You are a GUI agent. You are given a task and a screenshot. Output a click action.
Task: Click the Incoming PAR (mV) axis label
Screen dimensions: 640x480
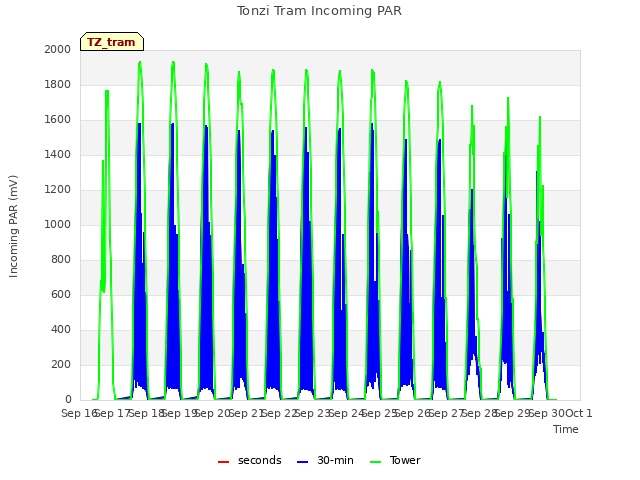coord(13,227)
